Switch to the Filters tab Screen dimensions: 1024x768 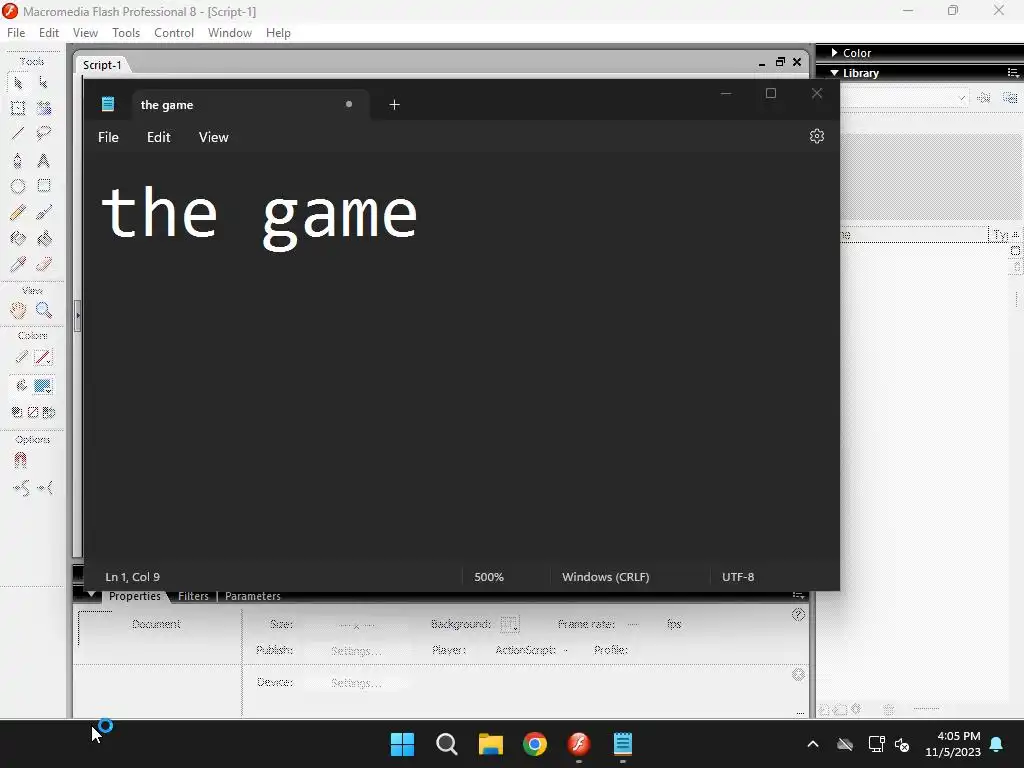193,596
